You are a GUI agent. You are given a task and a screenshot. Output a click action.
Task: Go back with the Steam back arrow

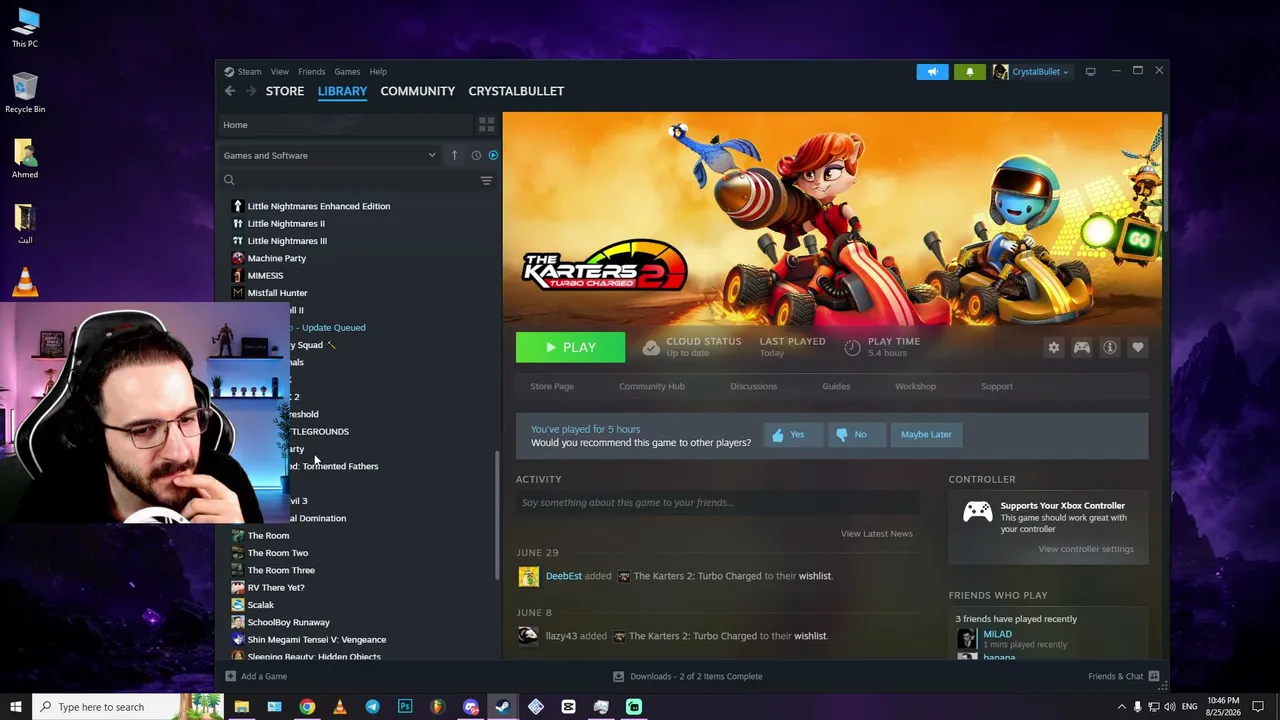tap(230, 91)
